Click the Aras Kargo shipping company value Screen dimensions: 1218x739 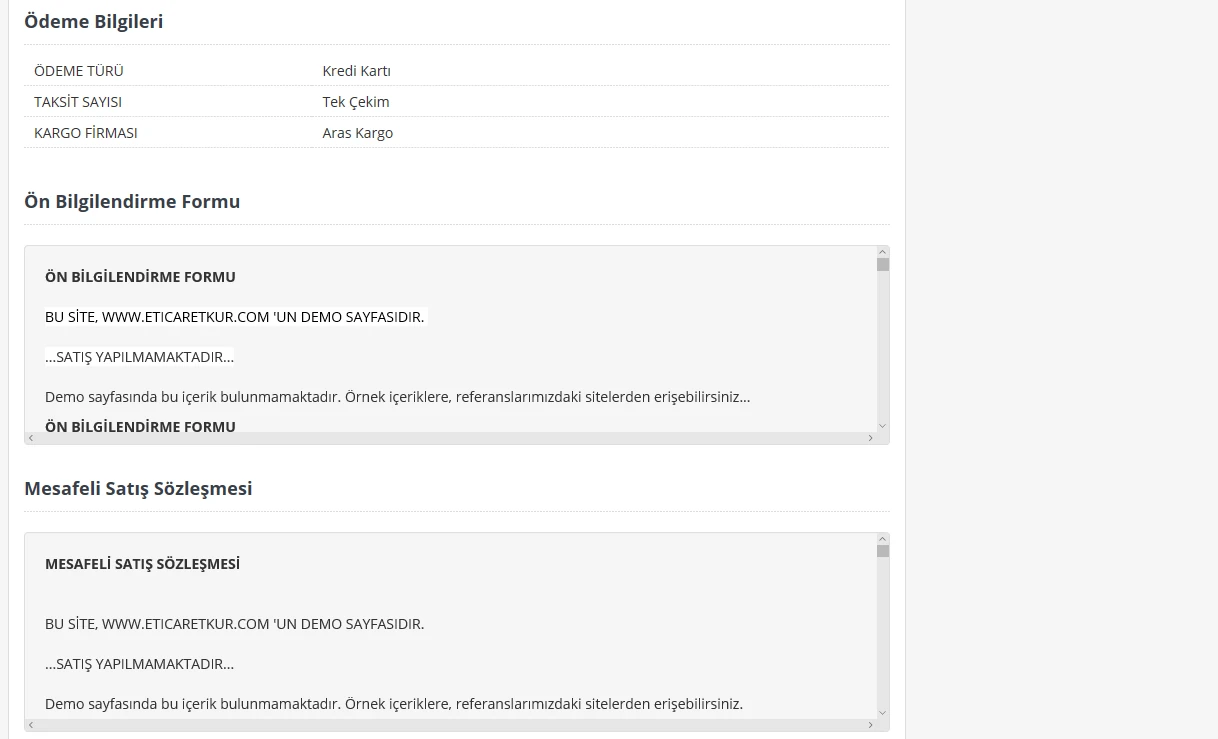tap(357, 133)
